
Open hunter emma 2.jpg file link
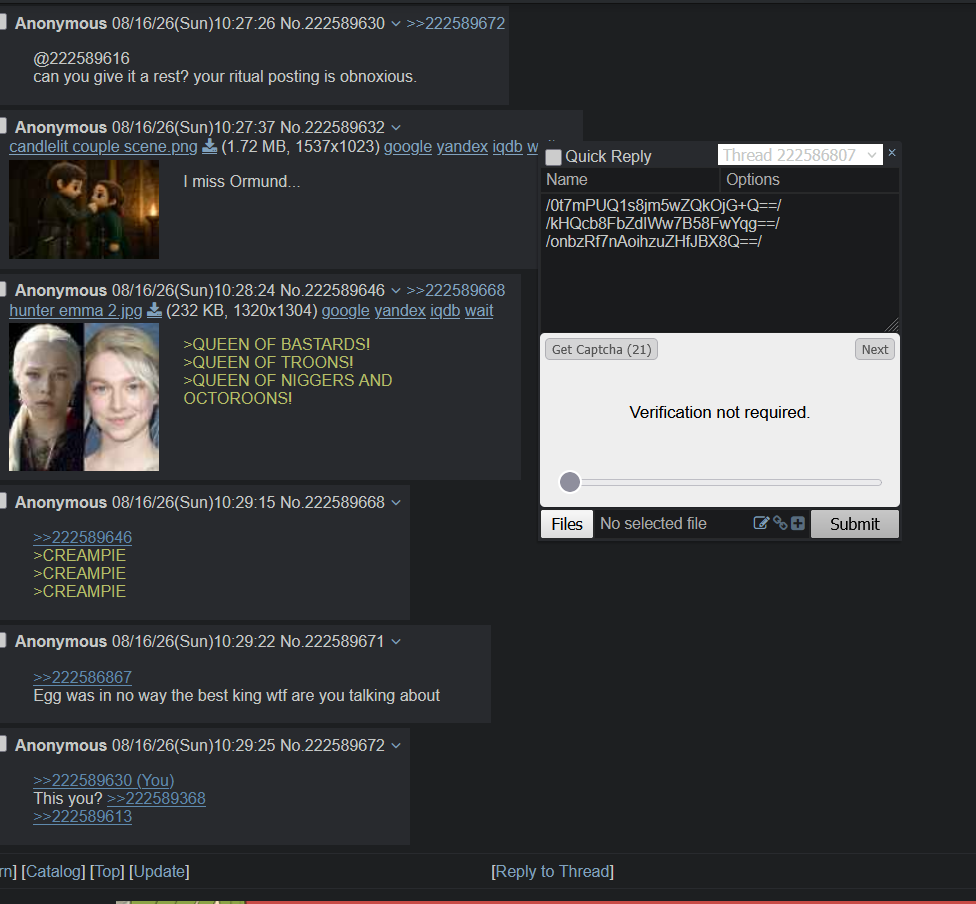pos(76,310)
